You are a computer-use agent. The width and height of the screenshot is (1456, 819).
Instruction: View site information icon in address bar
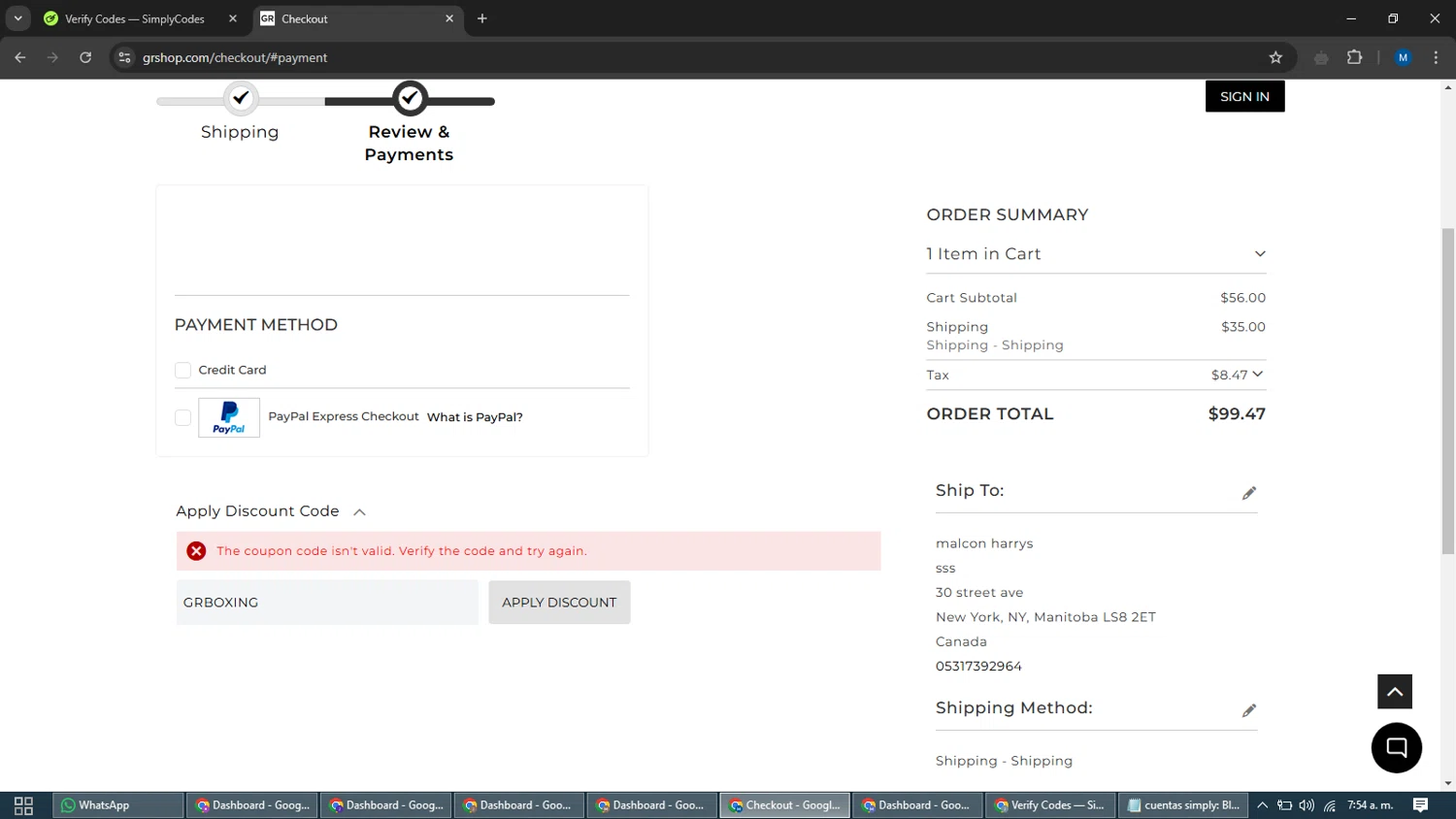point(124,57)
